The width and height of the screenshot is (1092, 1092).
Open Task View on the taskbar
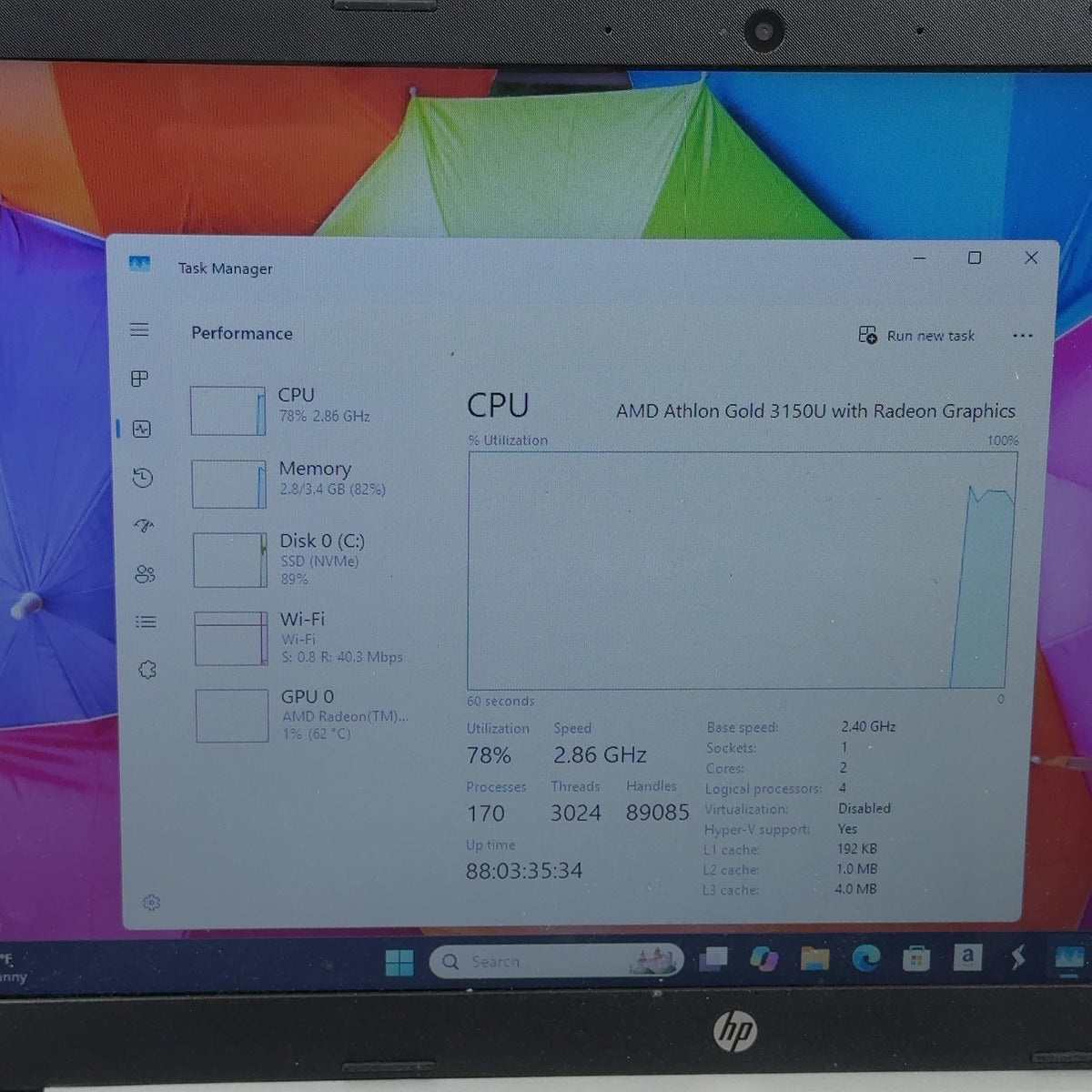point(713,959)
